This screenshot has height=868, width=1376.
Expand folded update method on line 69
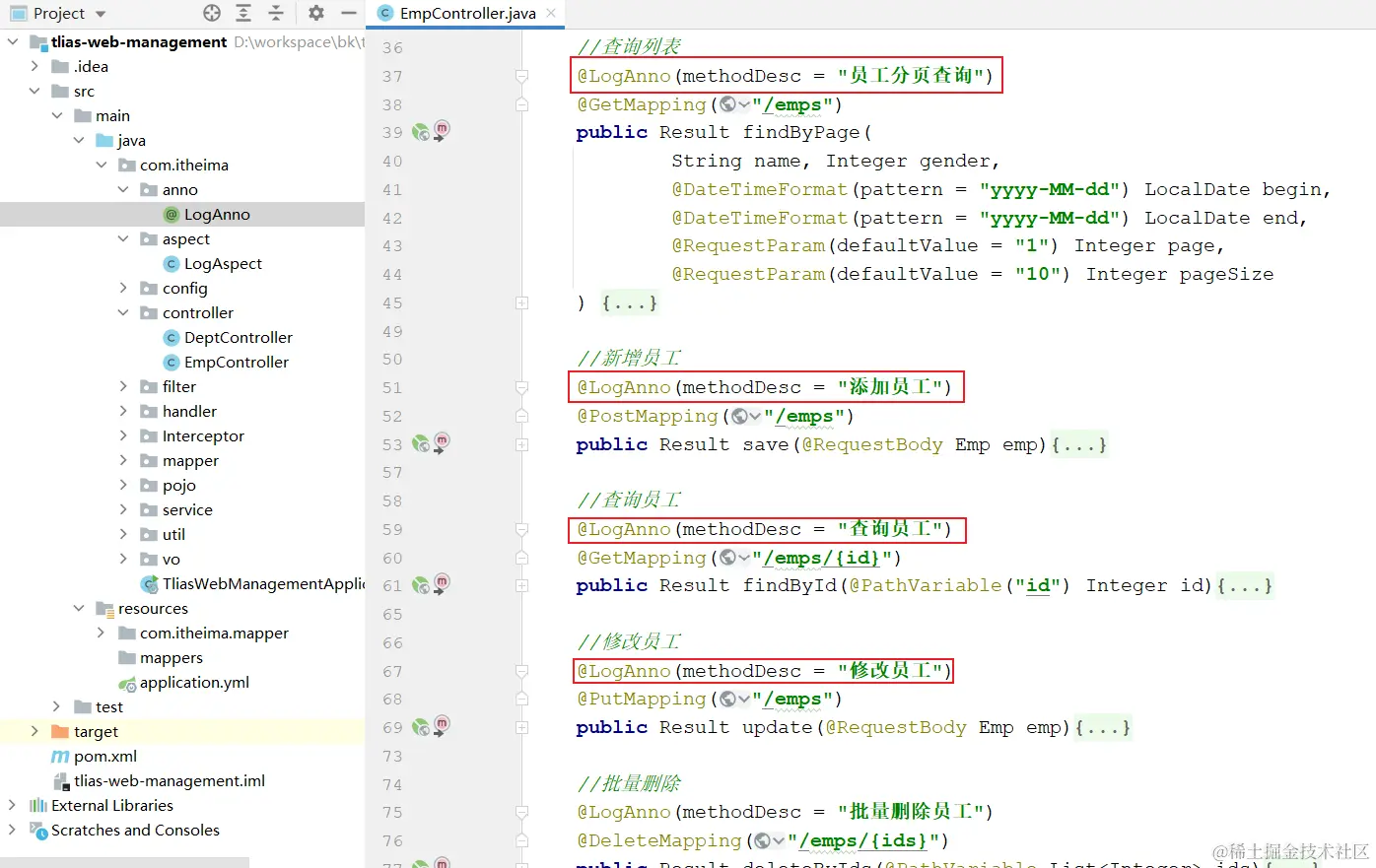click(522, 728)
